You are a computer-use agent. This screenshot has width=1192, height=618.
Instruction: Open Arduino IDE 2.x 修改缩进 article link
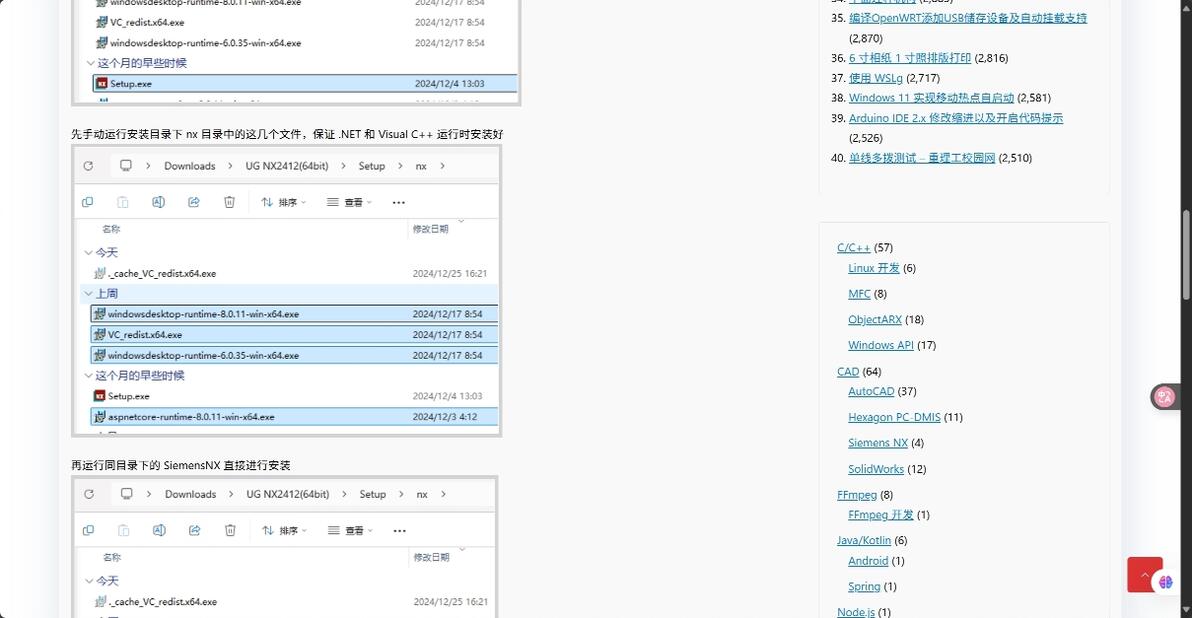tap(956, 118)
